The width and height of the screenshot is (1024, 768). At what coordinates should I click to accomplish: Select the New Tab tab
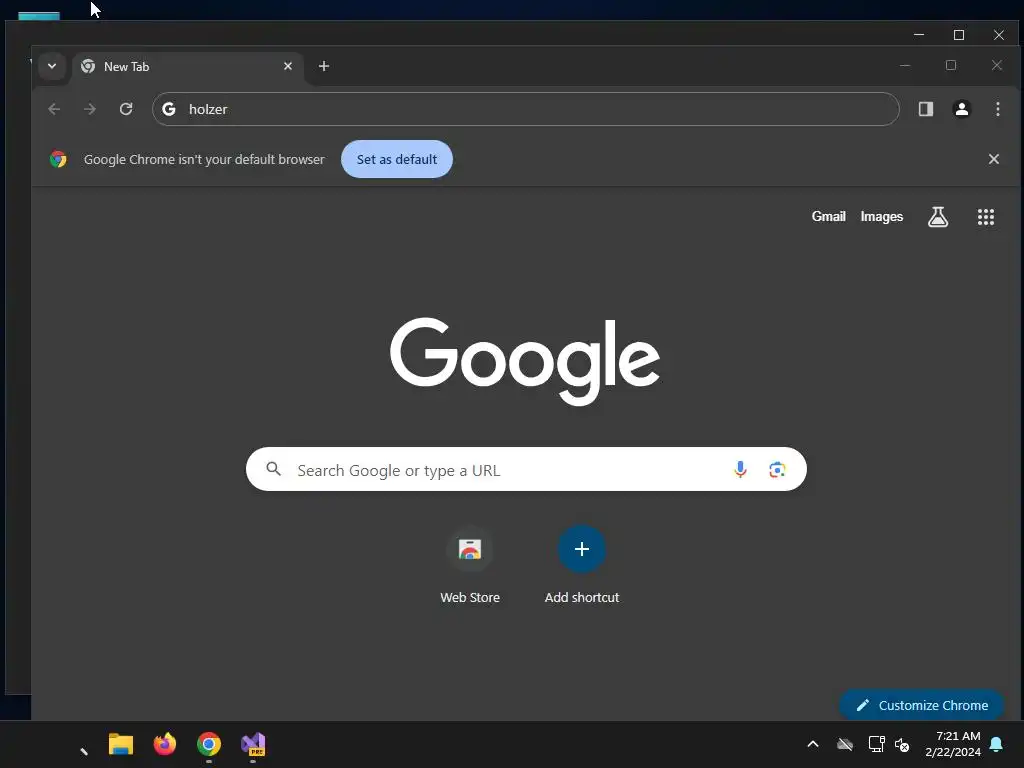click(x=187, y=67)
